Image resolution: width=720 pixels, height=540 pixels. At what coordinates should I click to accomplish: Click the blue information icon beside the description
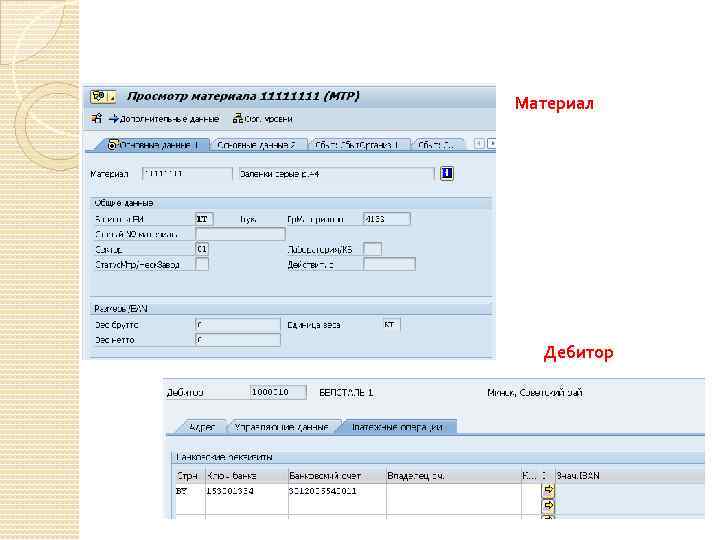click(447, 173)
